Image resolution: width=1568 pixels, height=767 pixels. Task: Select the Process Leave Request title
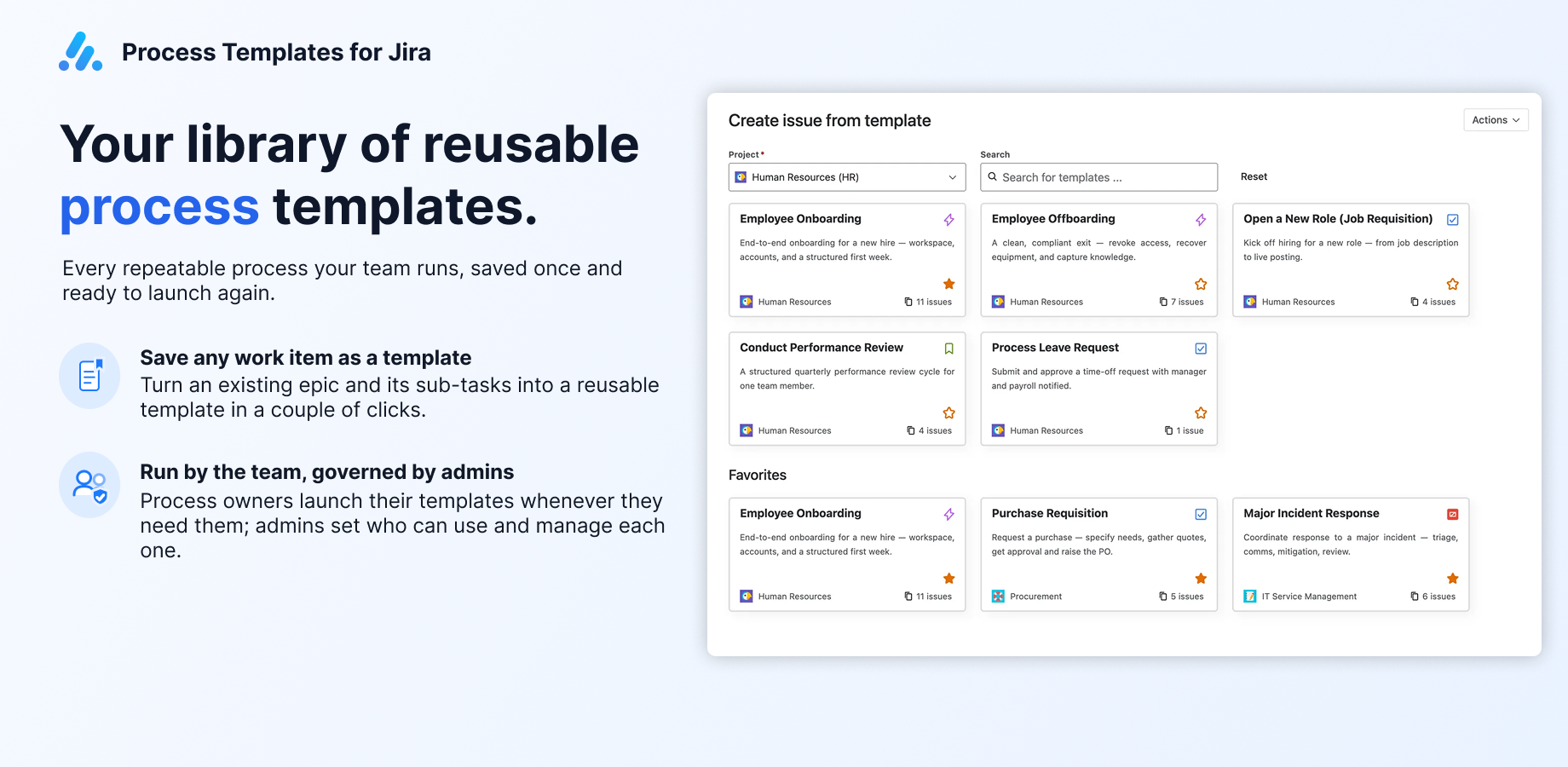(1055, 348)
